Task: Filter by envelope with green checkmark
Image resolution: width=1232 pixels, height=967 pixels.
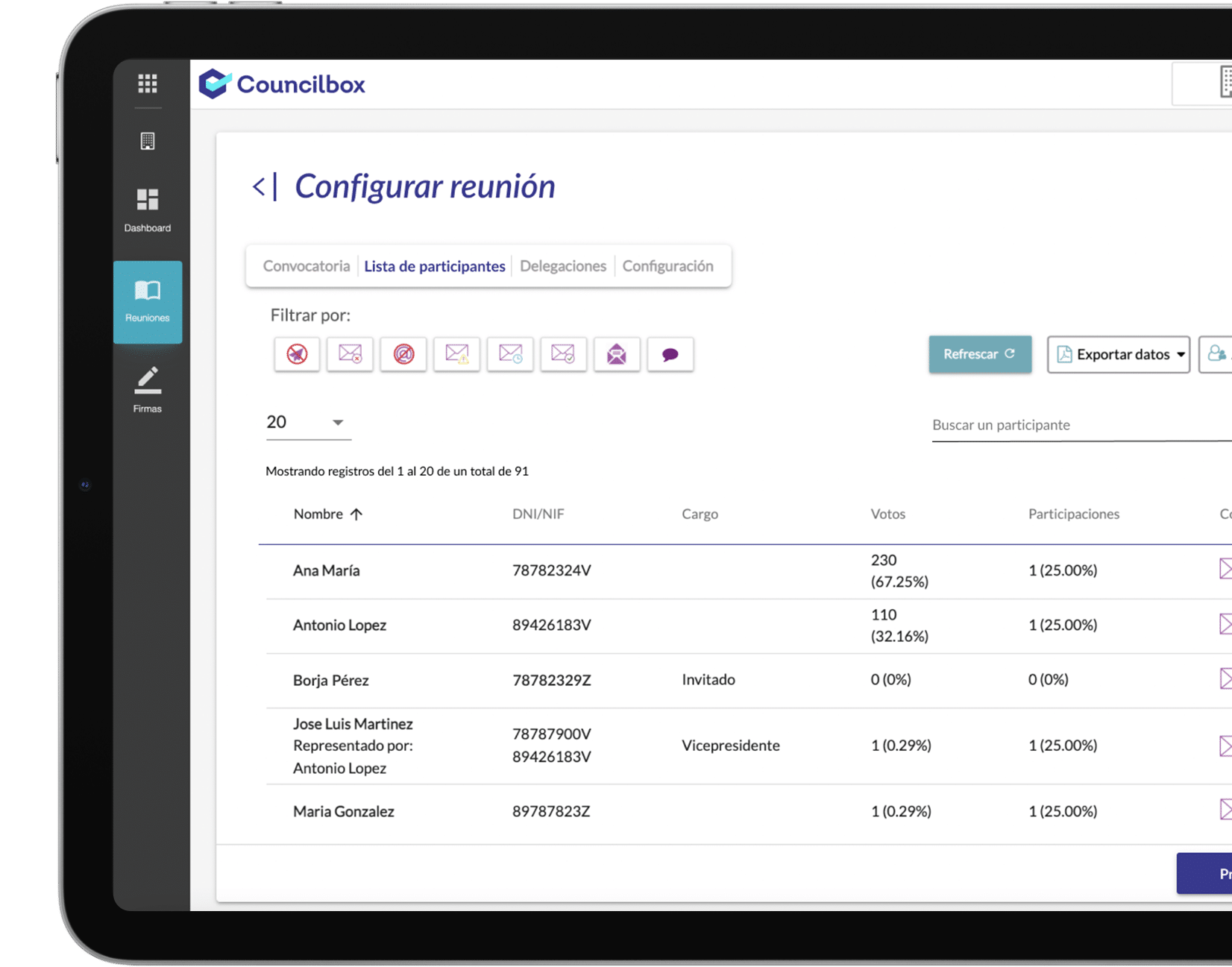Action: coord(563,354)
